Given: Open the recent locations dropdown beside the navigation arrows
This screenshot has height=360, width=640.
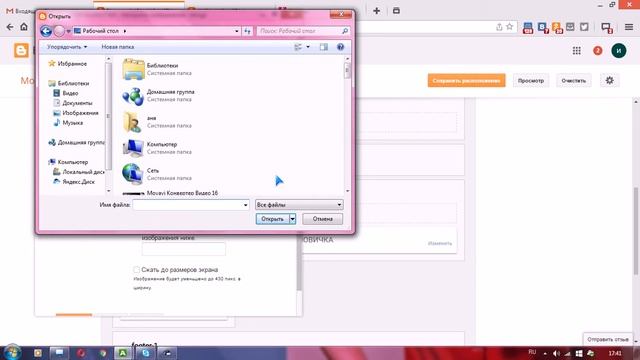Looking at the screenshot, I should coord(68,31).
